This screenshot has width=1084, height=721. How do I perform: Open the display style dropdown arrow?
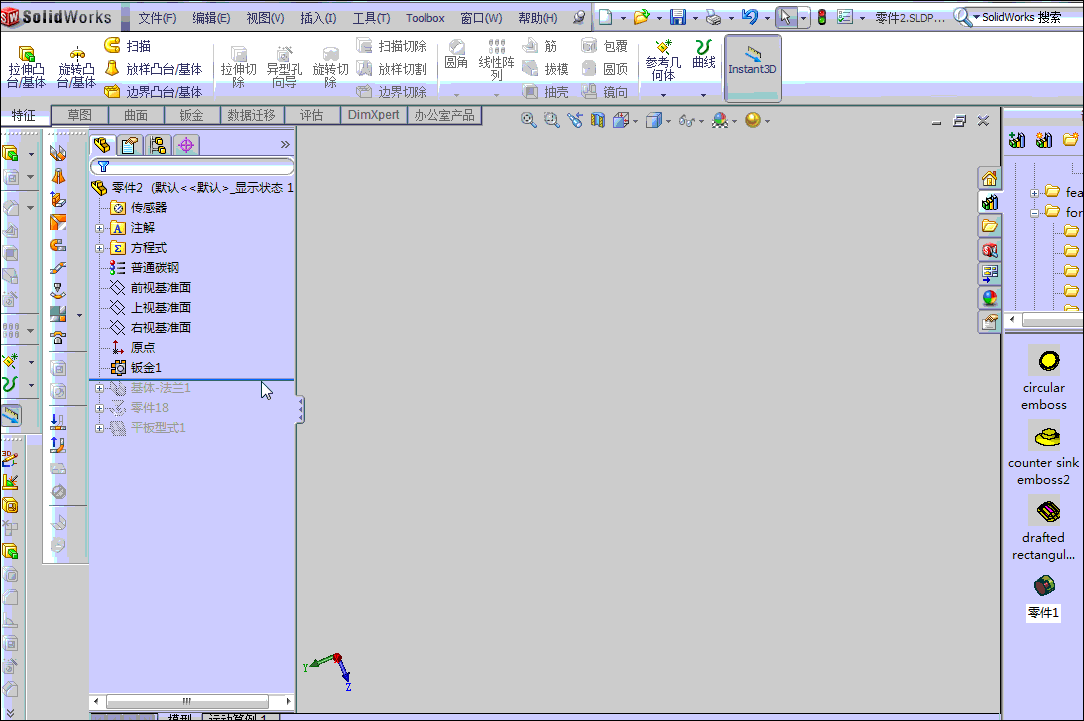669,122
